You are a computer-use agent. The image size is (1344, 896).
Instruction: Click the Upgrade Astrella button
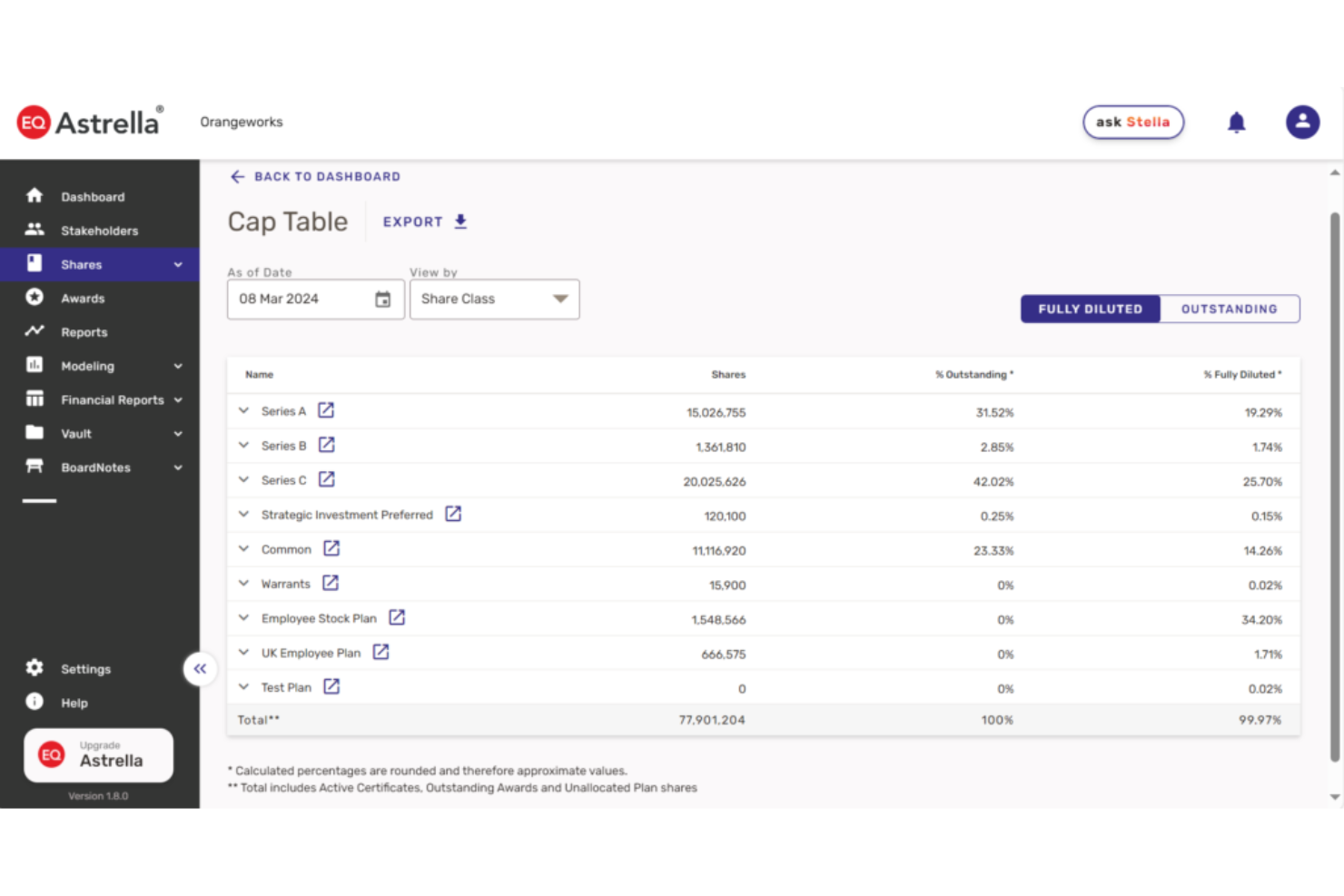(x=98, y=755)
